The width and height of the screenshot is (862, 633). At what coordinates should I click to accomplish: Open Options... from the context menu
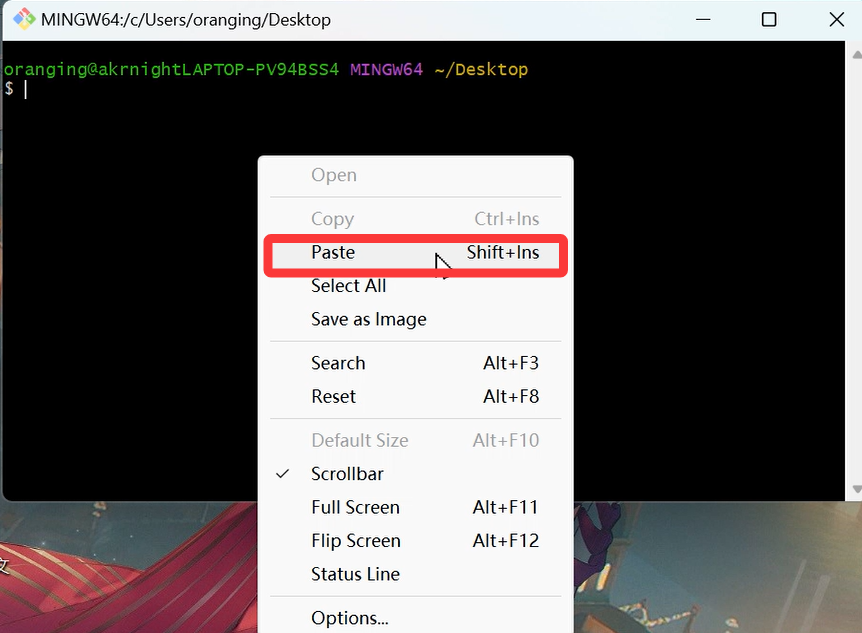tap(416, 618)
